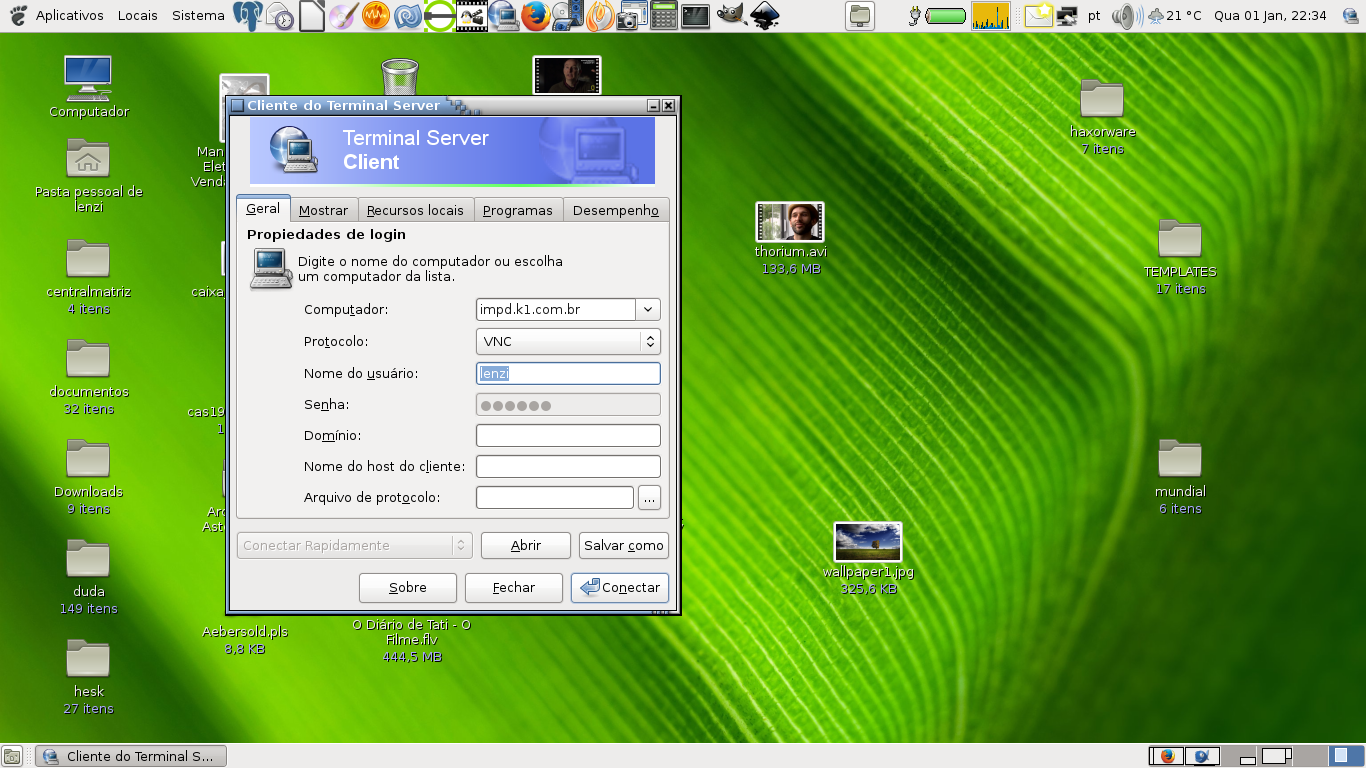Screen dimensions: 1366x768
Task: Open the terminal launcher icon
Action: (695, 16)
